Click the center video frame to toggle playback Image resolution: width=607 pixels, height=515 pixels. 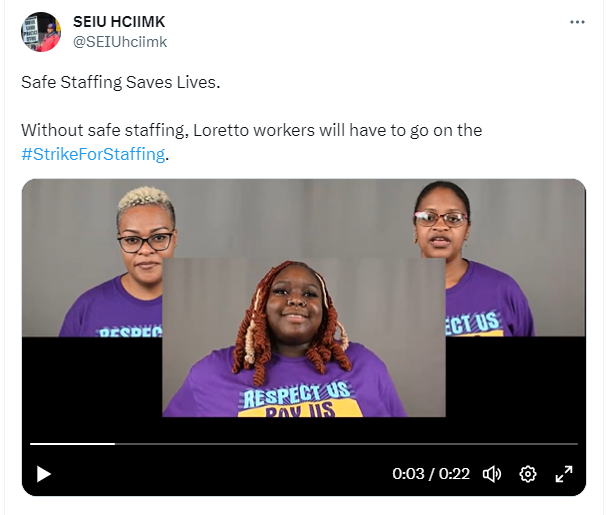click(x=304, y=338)
